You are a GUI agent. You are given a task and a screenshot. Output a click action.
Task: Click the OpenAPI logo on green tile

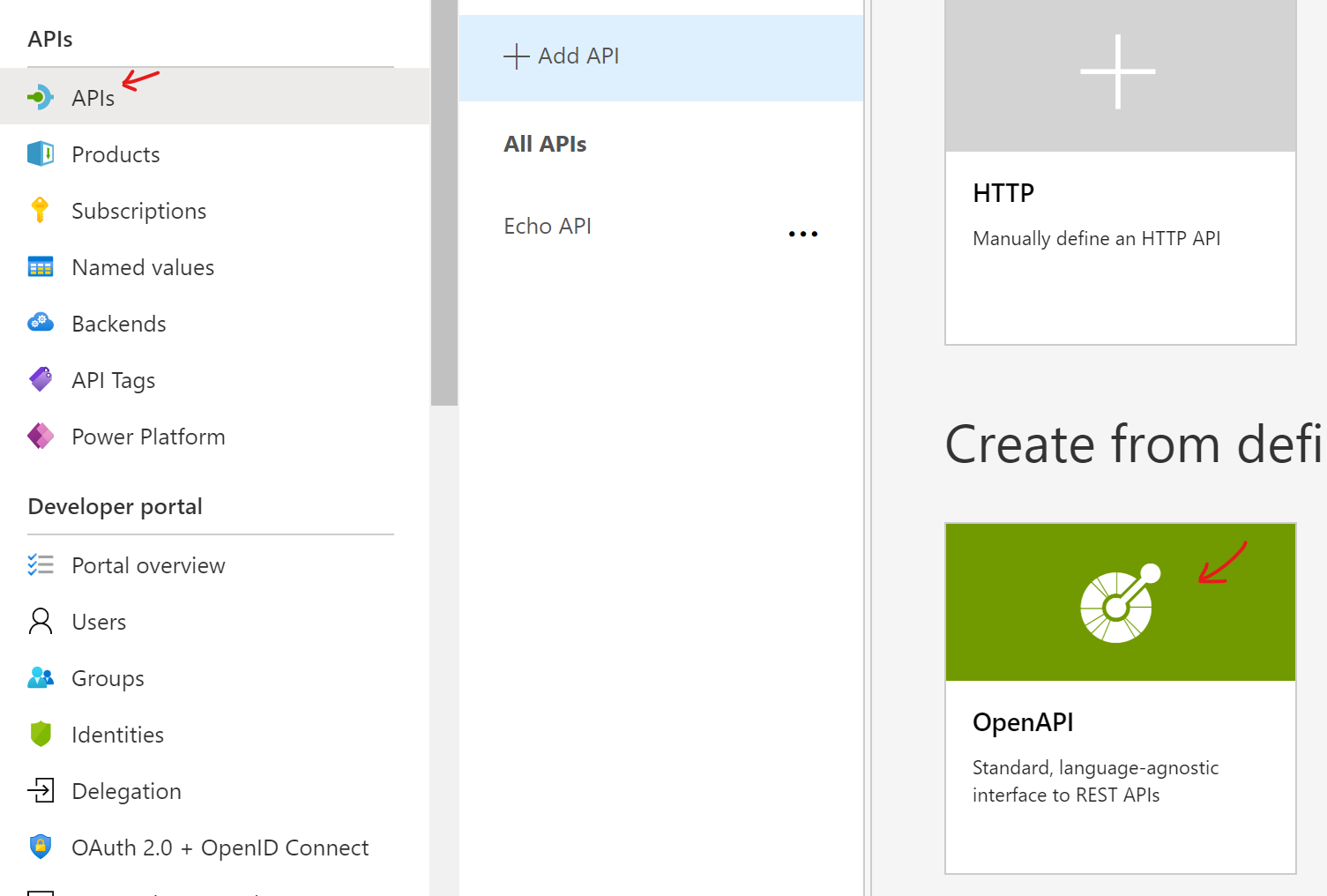click(1121, 602)
